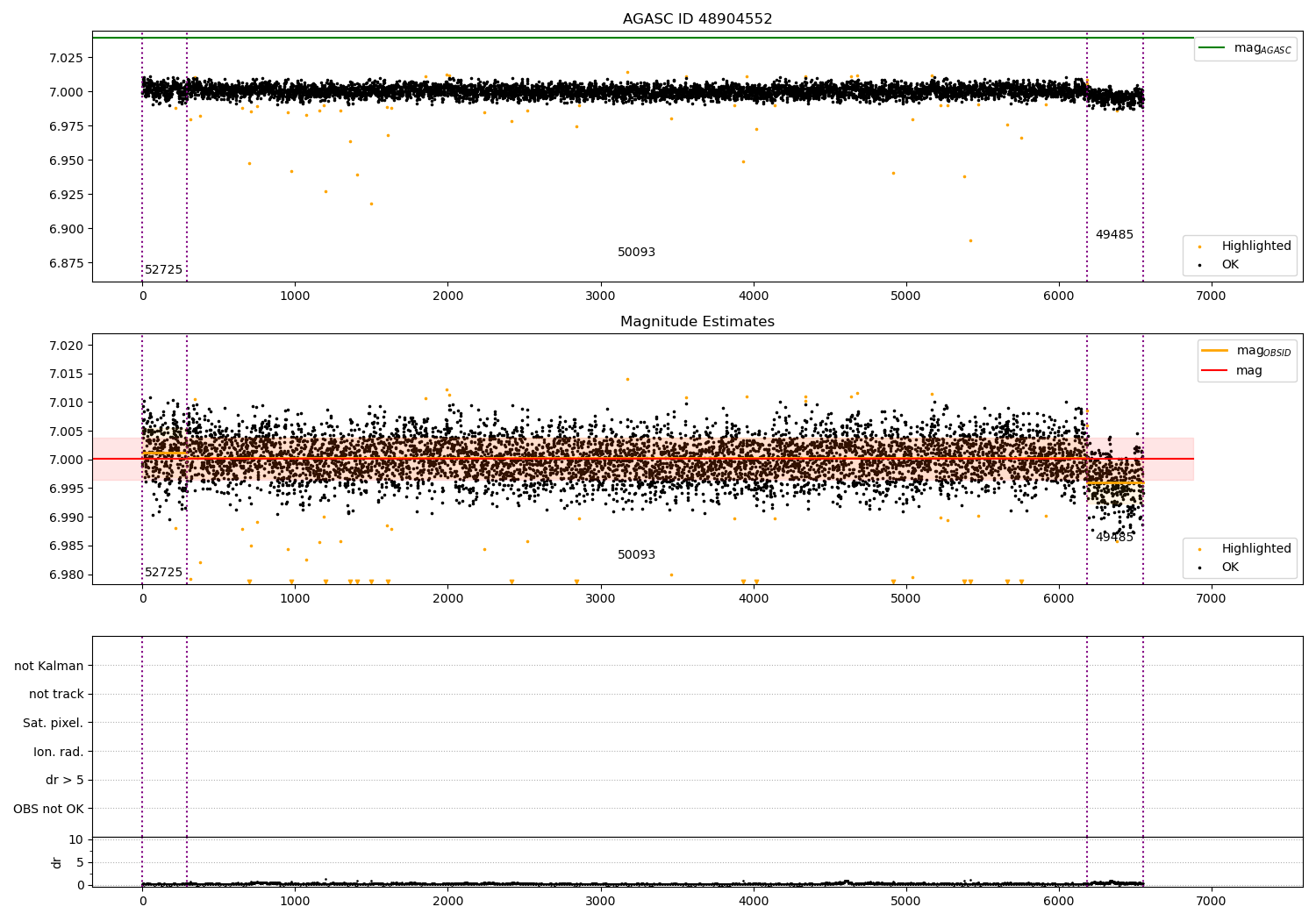Click obsid label 49485 in top plot
Screen dimensions: 1316x921
[1114, 235]
